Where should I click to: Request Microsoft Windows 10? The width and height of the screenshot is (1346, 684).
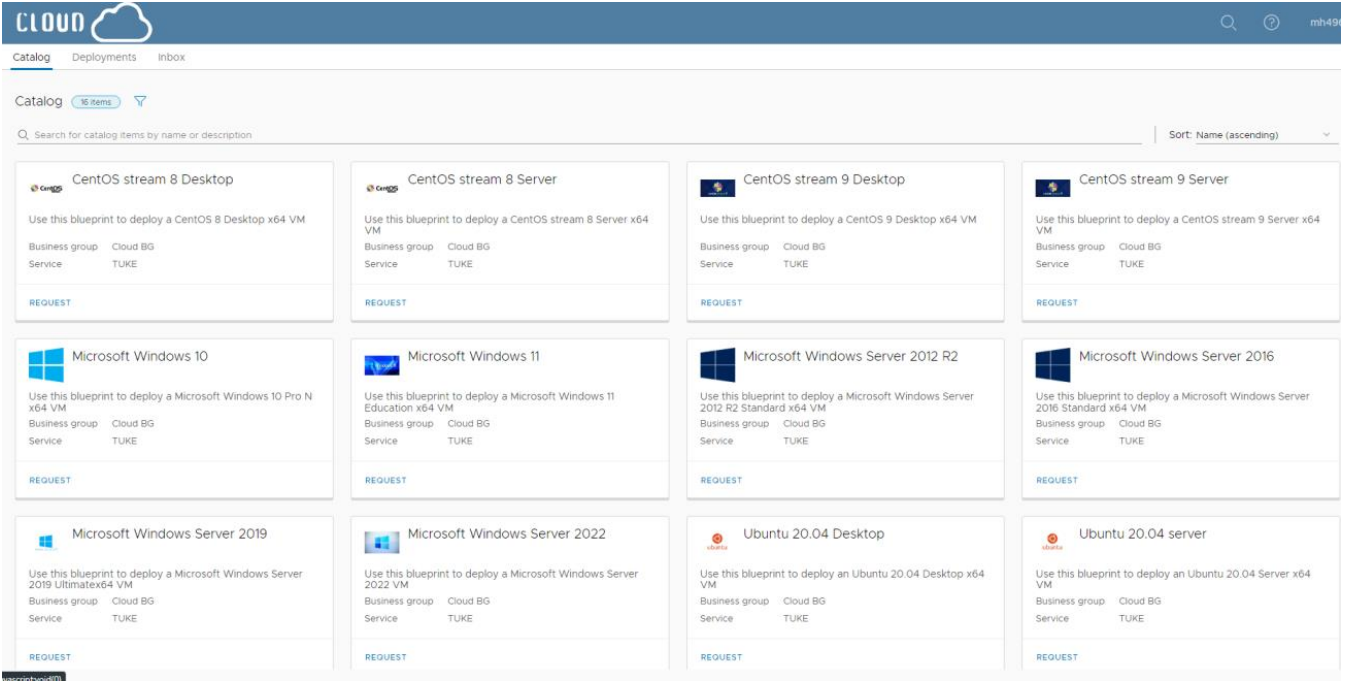click(50, 480)
